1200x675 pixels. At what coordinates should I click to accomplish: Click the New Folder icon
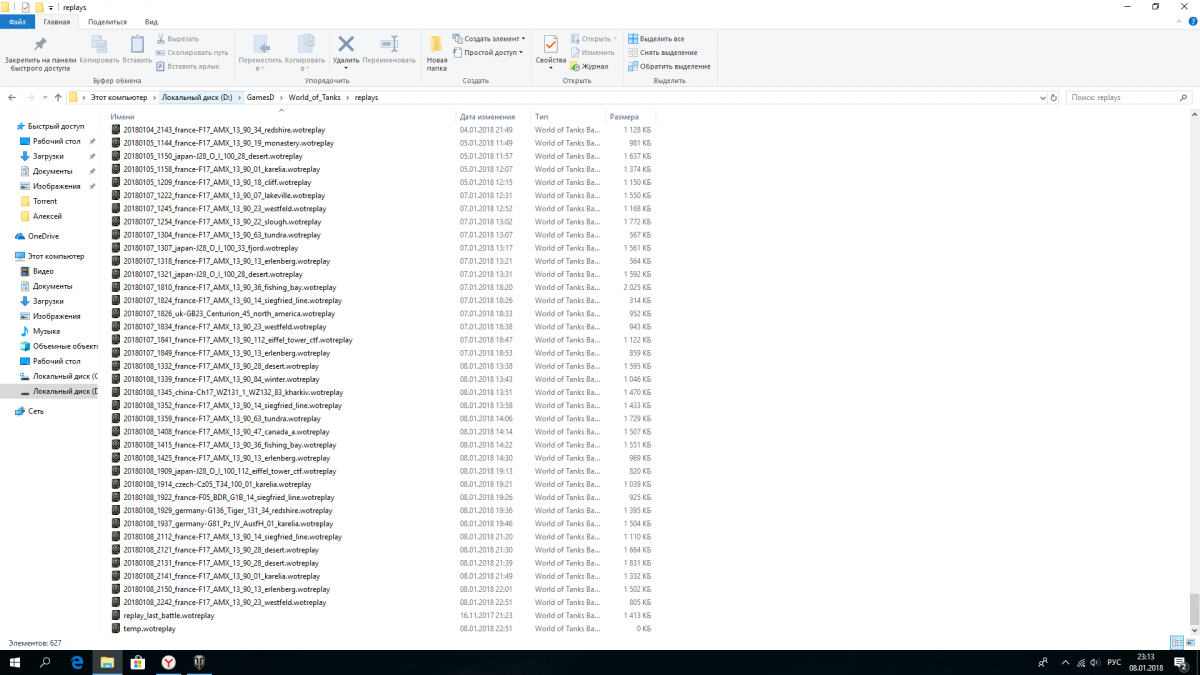tap(437, 45)
